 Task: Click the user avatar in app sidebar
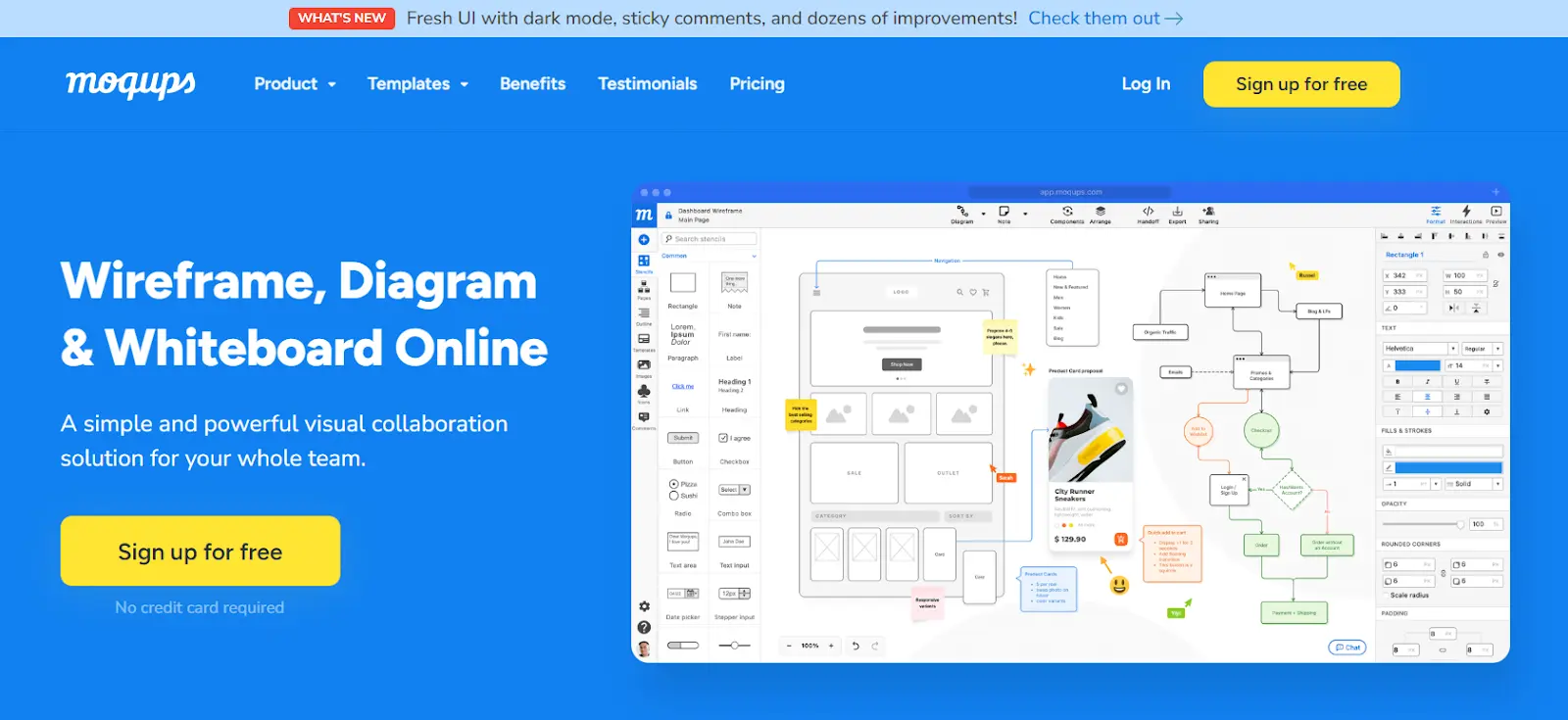click(x=644, y=648)
